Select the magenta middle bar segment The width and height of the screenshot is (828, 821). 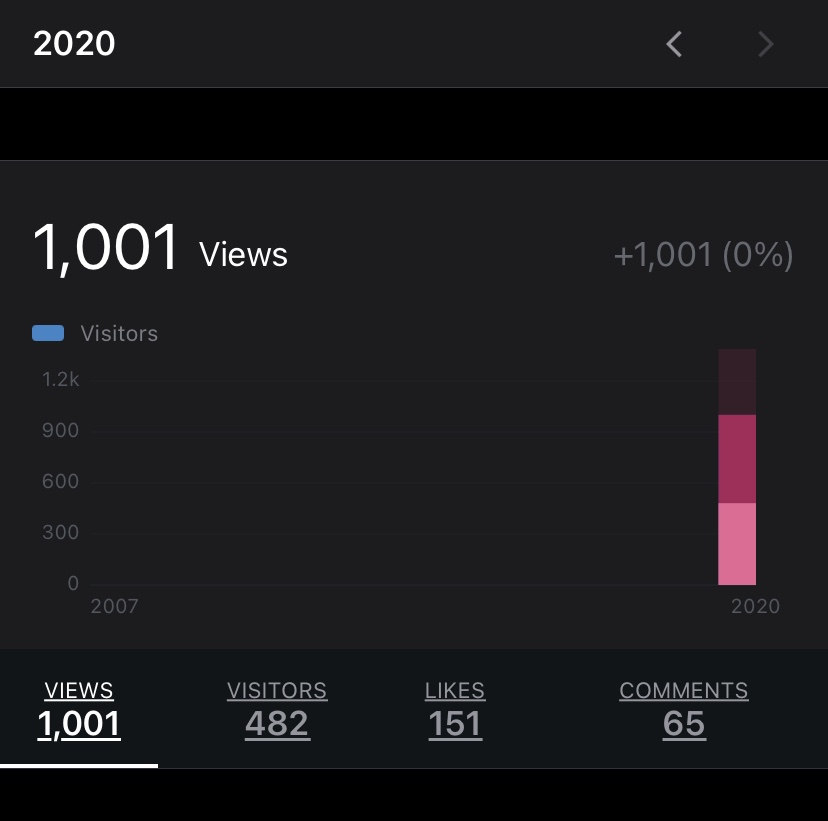[x=737, y=458]
